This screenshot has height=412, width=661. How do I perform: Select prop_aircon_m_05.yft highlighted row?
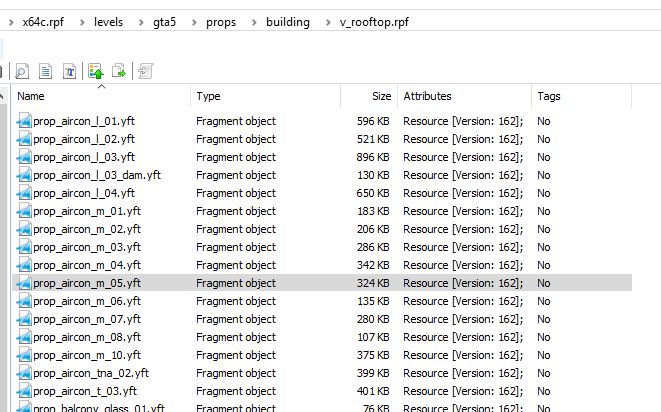(x=87, y=283)
